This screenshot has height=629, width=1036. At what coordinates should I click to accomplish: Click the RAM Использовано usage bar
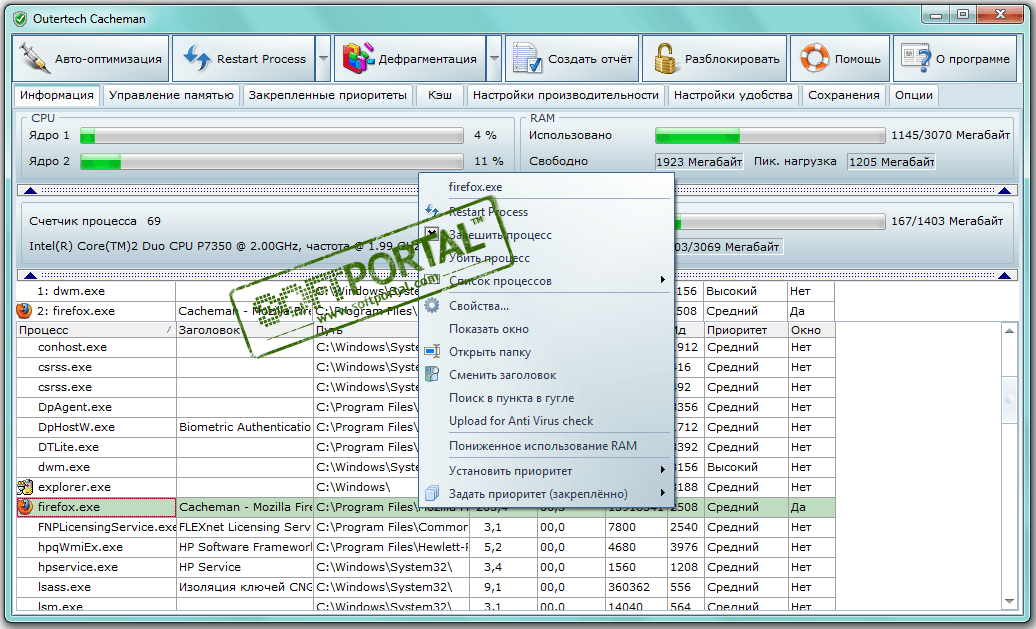[770, 135]
